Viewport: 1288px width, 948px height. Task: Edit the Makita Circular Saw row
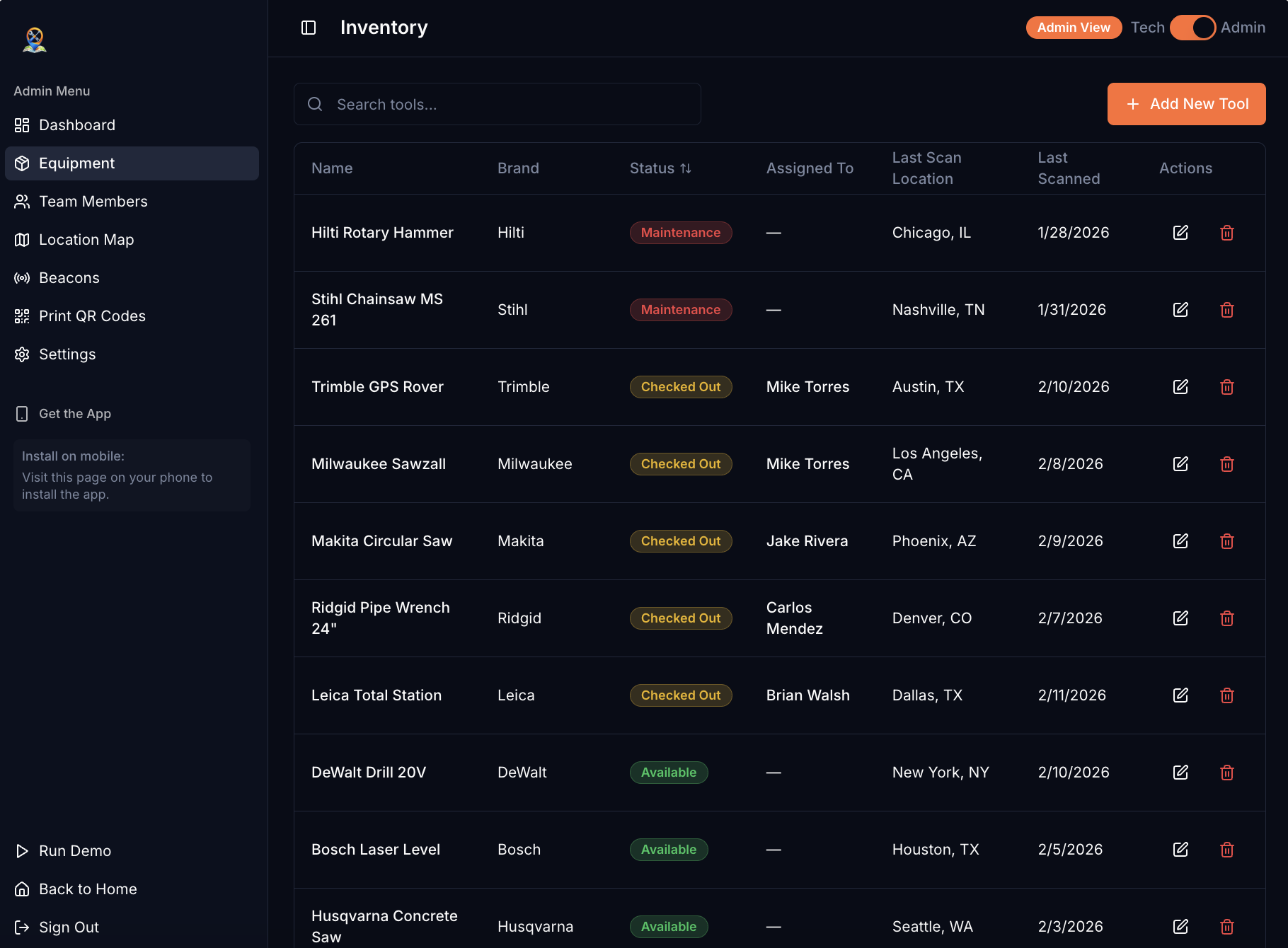1180,541
